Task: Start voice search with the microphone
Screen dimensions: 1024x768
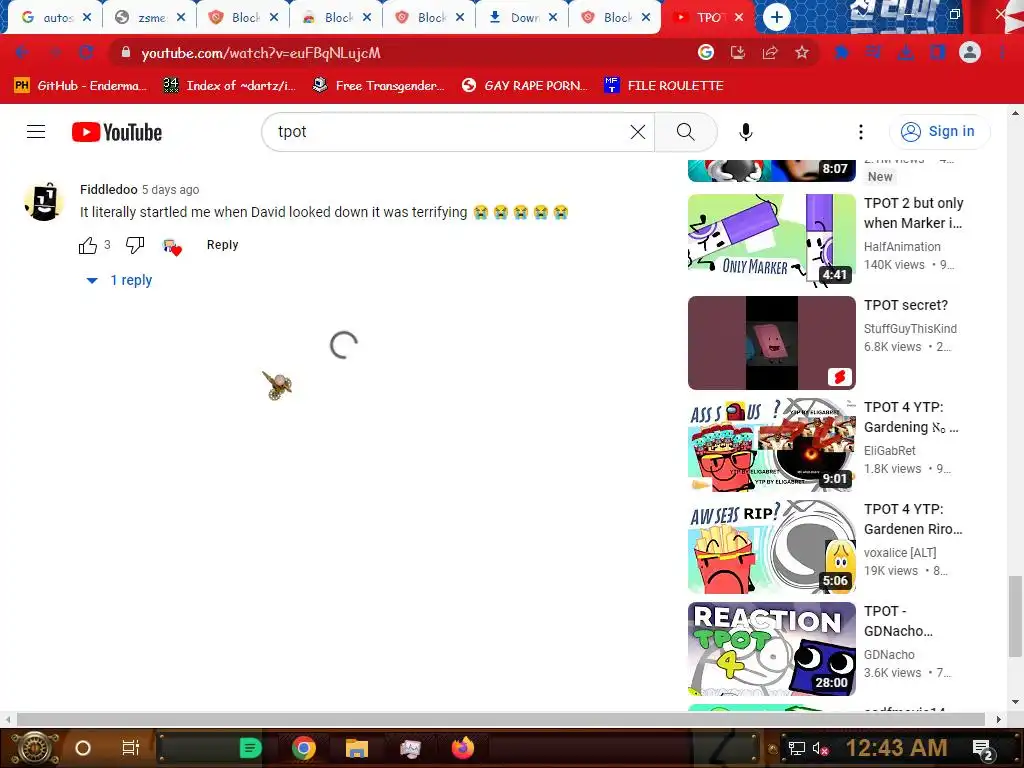Action: click(746, 132)
